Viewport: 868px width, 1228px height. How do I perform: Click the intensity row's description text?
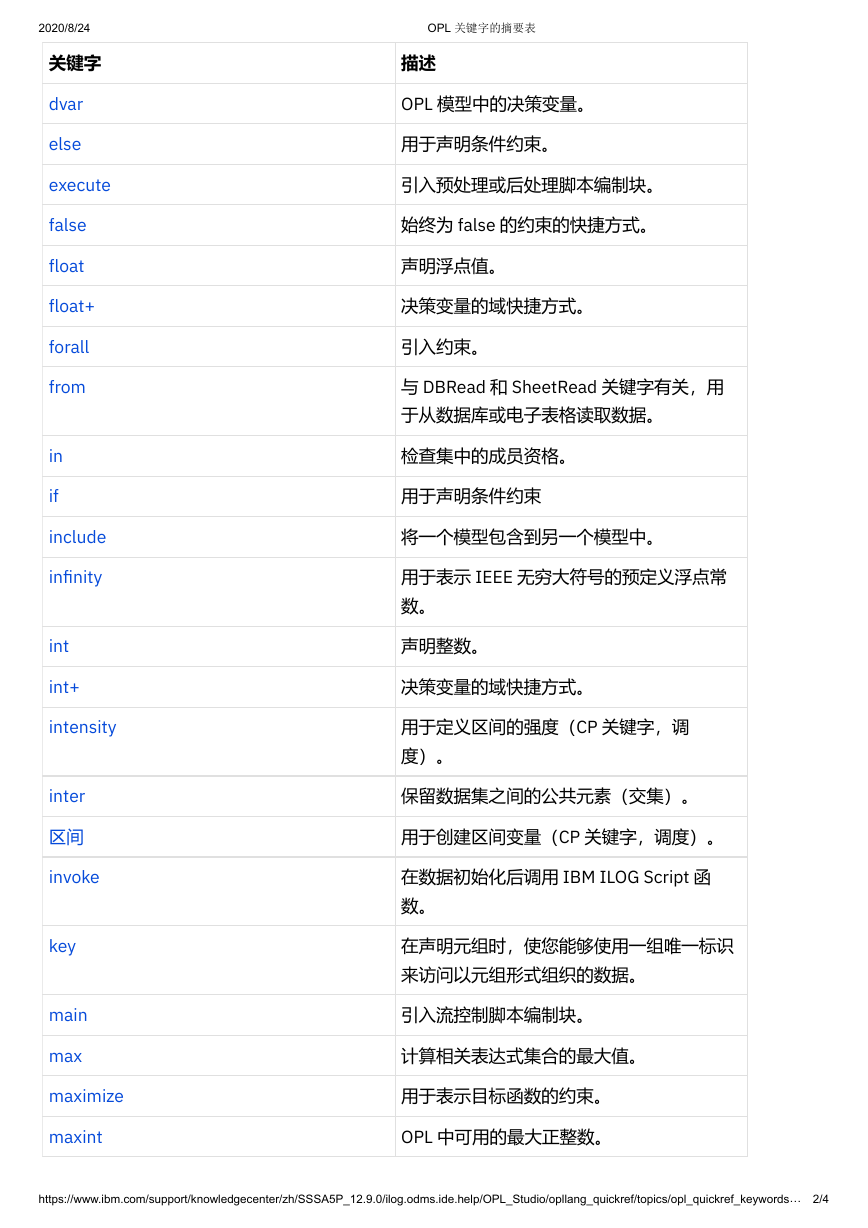[545, 741]
